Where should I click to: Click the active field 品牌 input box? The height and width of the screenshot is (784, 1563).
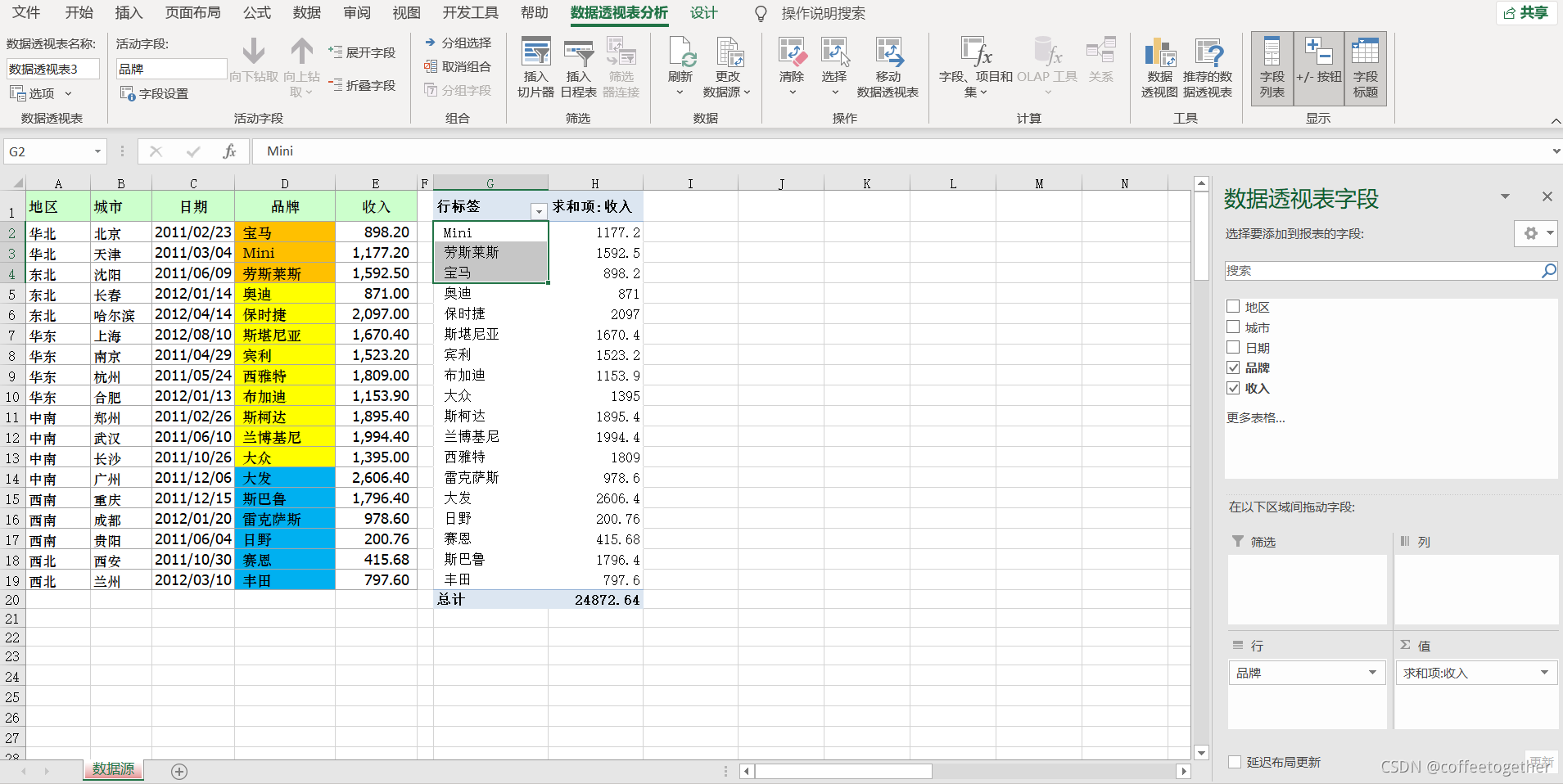point(171,69)
